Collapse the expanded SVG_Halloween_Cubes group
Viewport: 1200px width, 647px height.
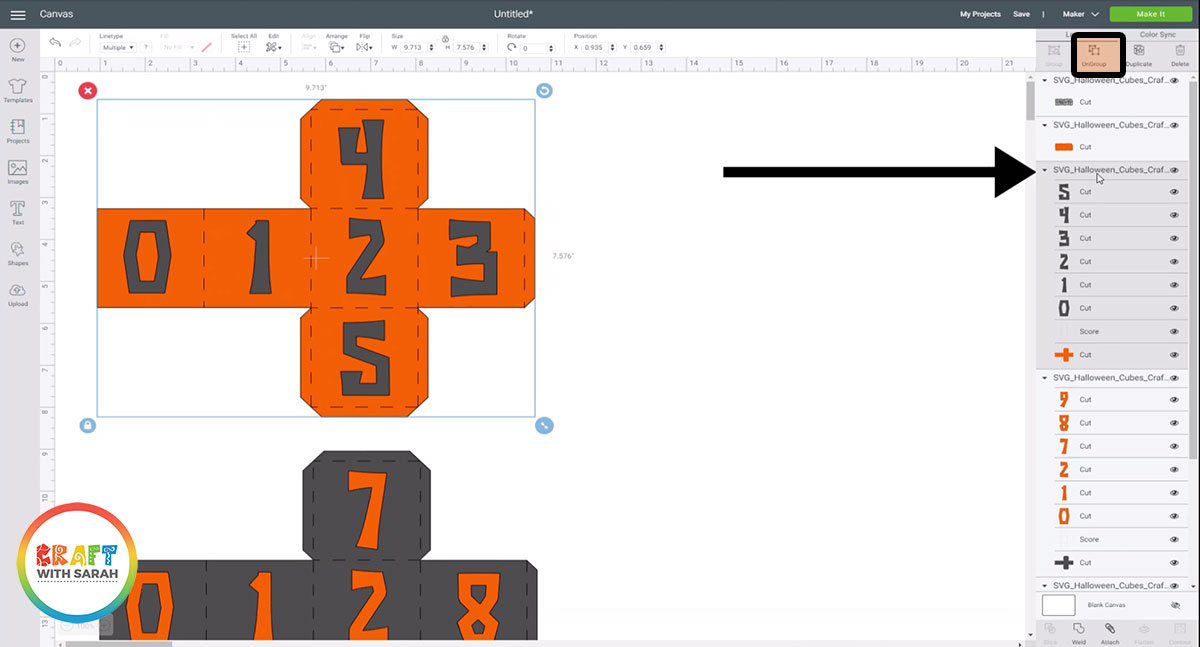(1044, 169)
